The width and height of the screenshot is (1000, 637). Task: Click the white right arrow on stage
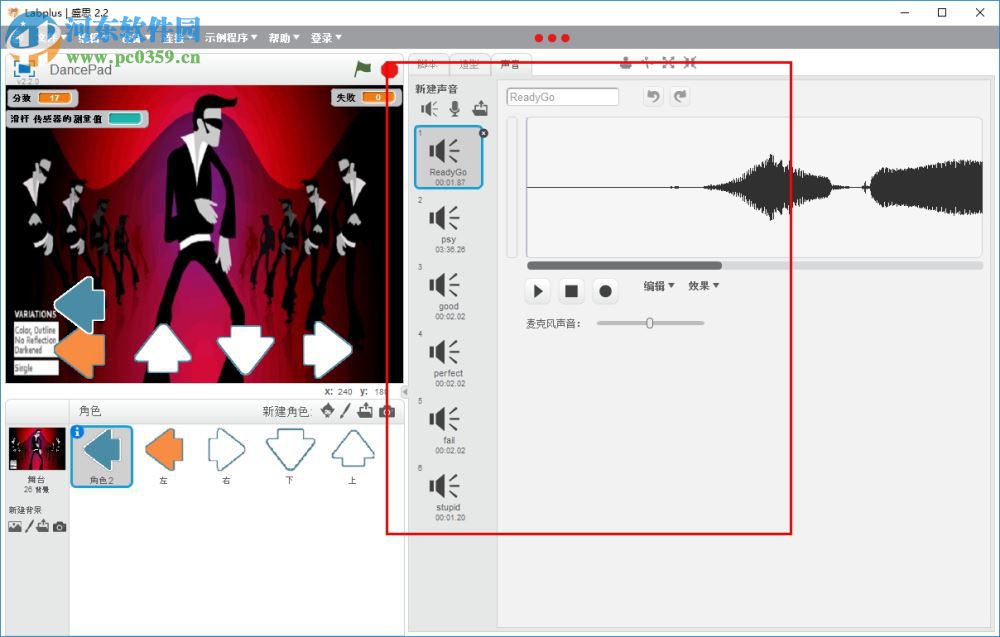click(328, 349)
